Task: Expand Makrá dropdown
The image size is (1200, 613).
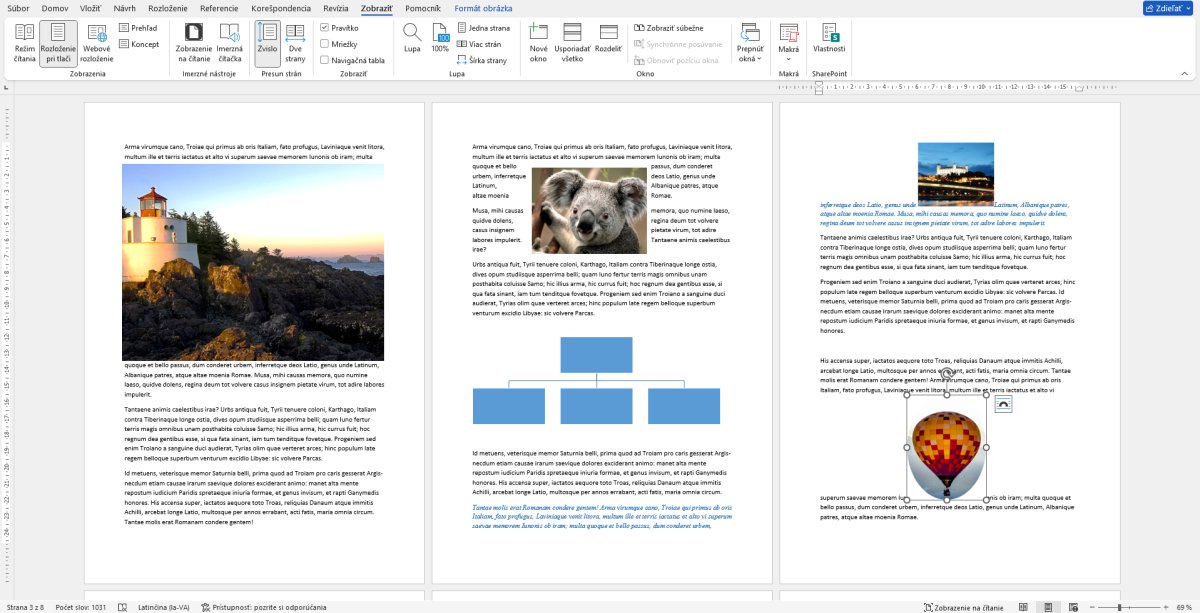Action: click(x=789, y=42)
